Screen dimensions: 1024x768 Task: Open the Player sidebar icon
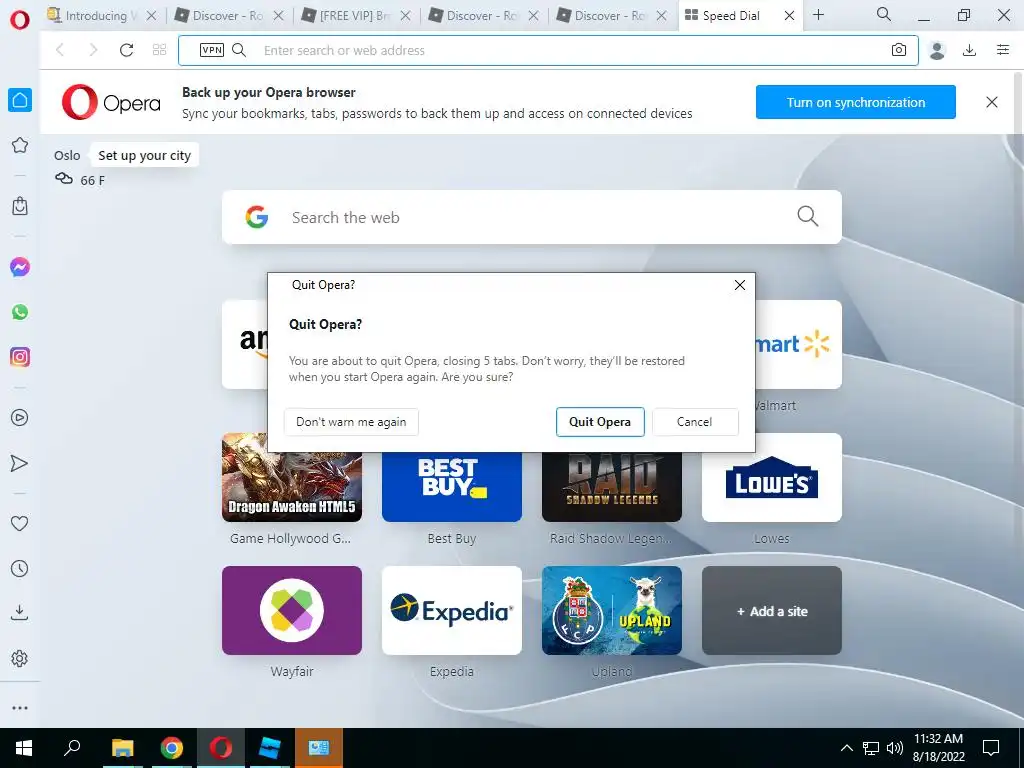tap(20, 418)
